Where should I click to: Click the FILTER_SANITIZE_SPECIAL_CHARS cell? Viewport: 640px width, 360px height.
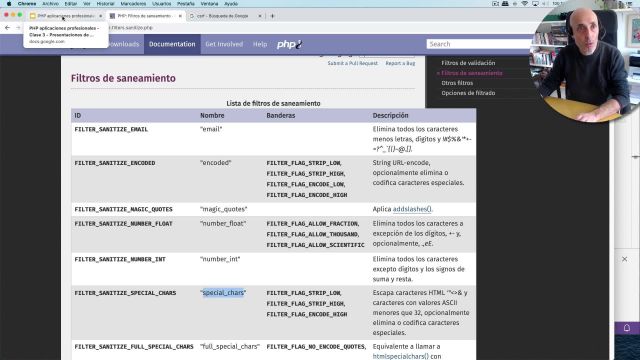(125, 293)
